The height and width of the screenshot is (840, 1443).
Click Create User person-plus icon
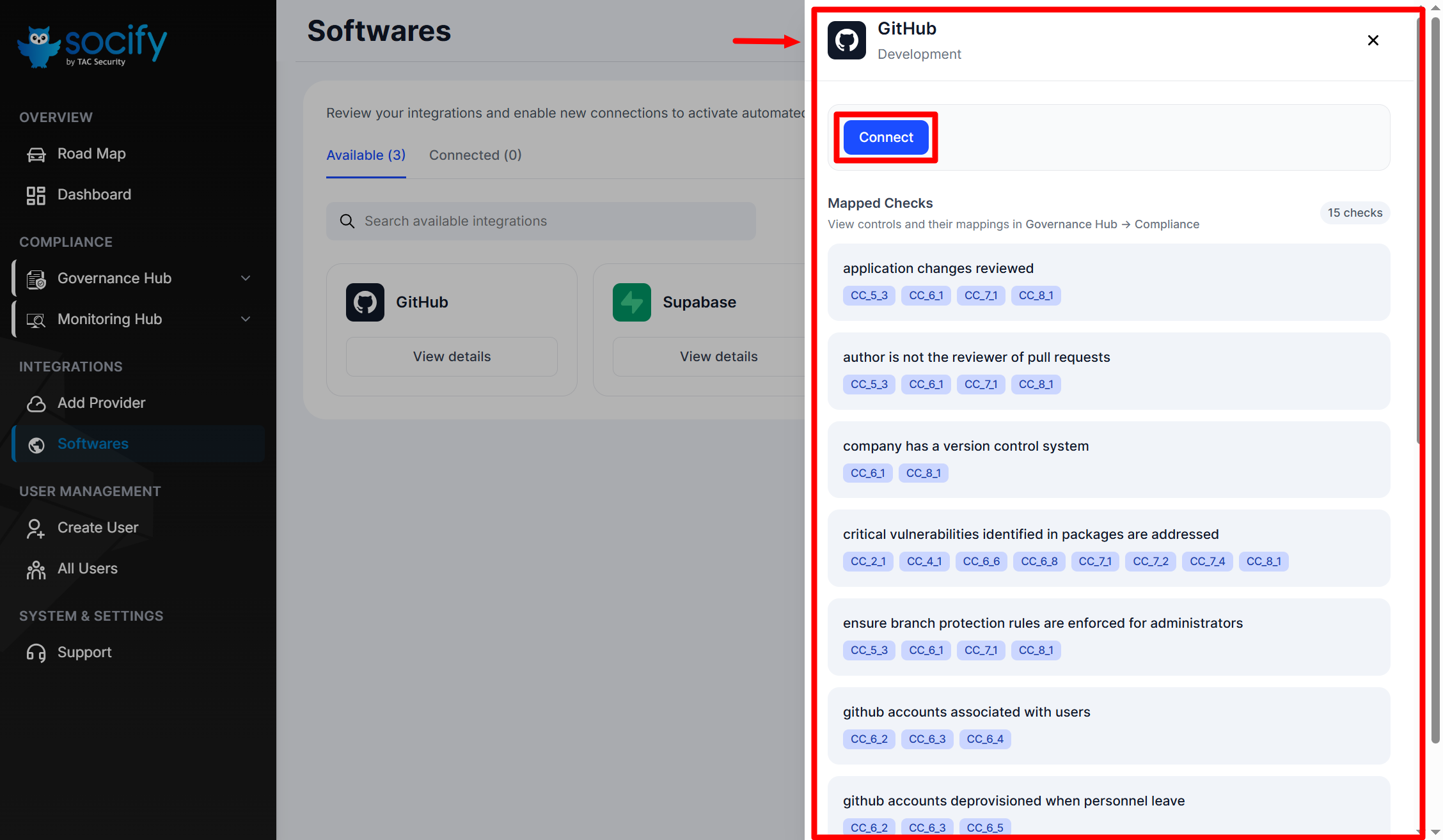click(36, 528)
